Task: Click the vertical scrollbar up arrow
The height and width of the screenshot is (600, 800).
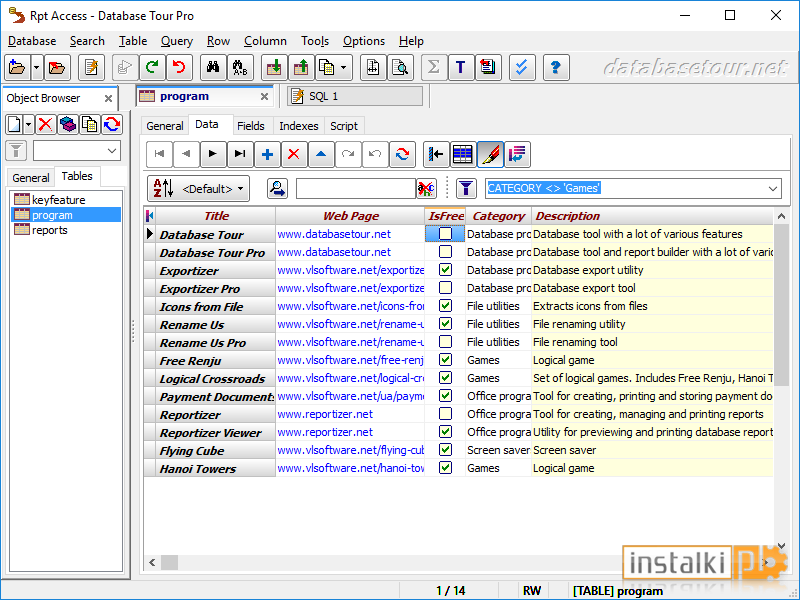Action: click(781, 216)
